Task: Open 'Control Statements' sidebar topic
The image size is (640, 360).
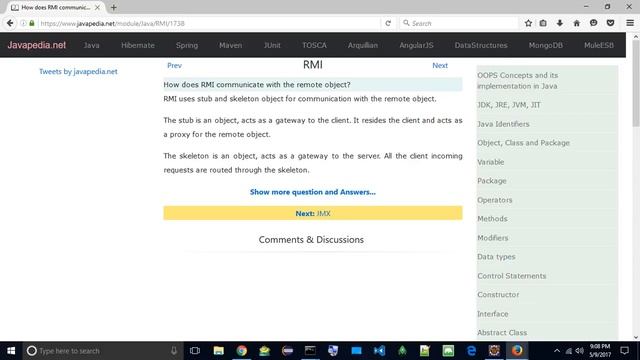Action: click(x=511, y=276)
